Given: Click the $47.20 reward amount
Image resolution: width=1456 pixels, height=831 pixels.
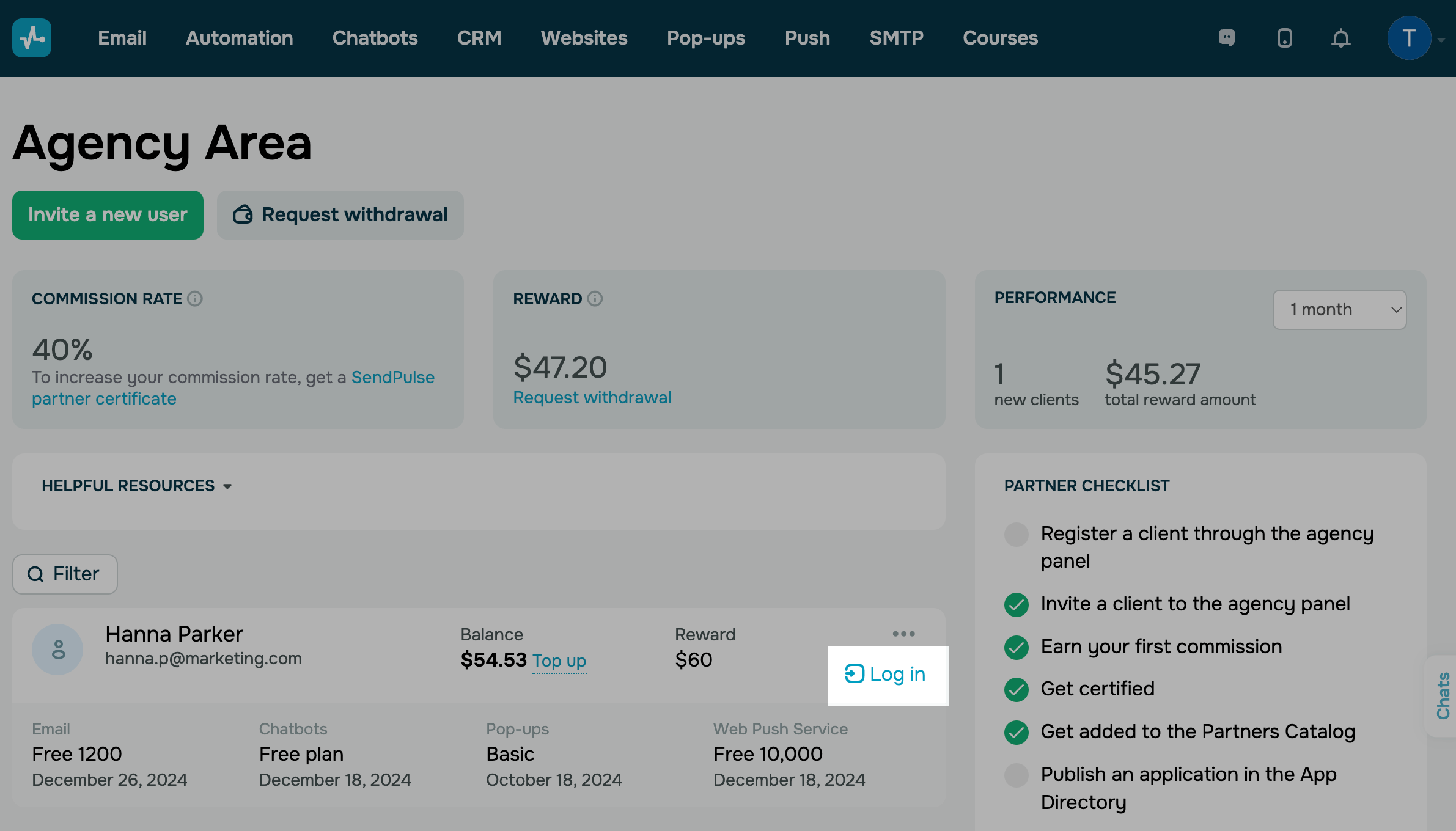Looking at the screenshot, I should click(x=560, y=367).
